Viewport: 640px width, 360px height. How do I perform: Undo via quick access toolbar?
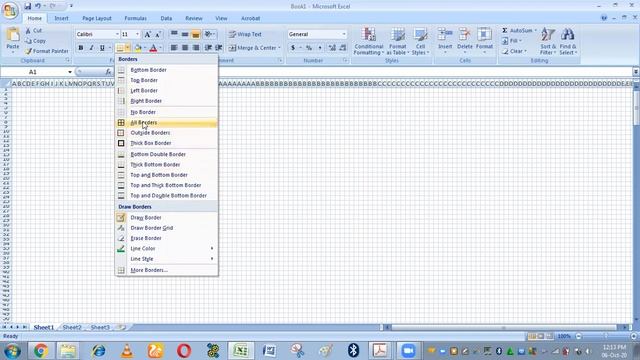click(38, 6)
